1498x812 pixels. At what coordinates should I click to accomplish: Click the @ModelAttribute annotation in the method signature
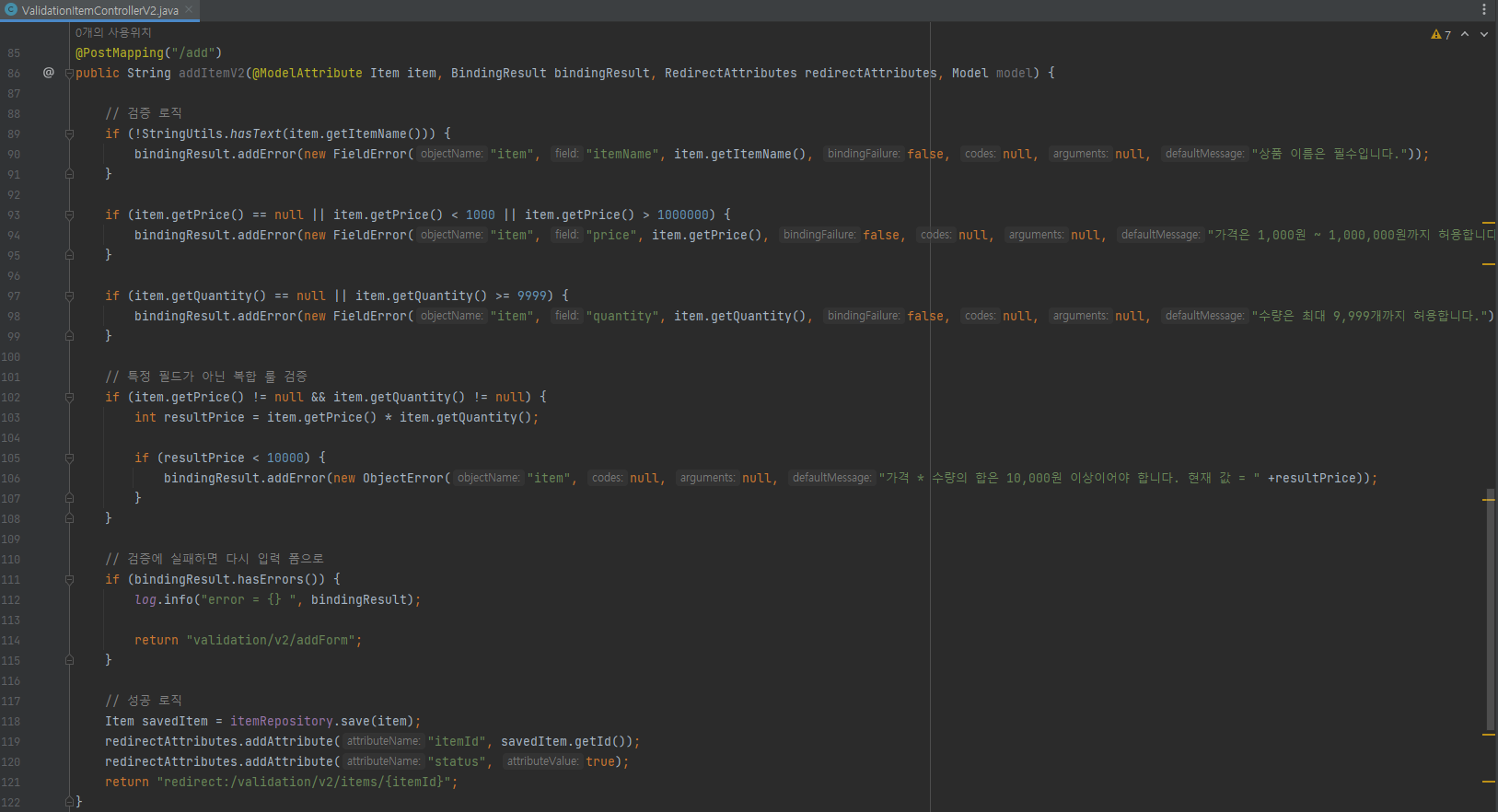pyautogui.click(x=308, y=73)
